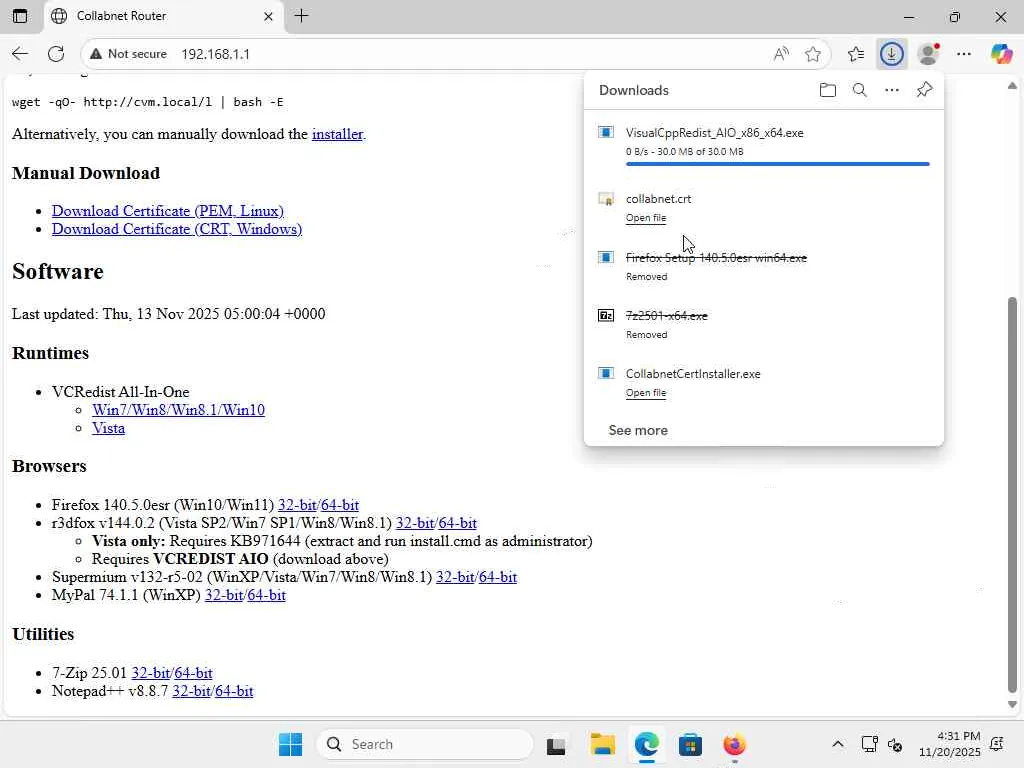
Task: Open CollabnetCertInstaller.exe via Open file
Action: click(x=646, y=393)
